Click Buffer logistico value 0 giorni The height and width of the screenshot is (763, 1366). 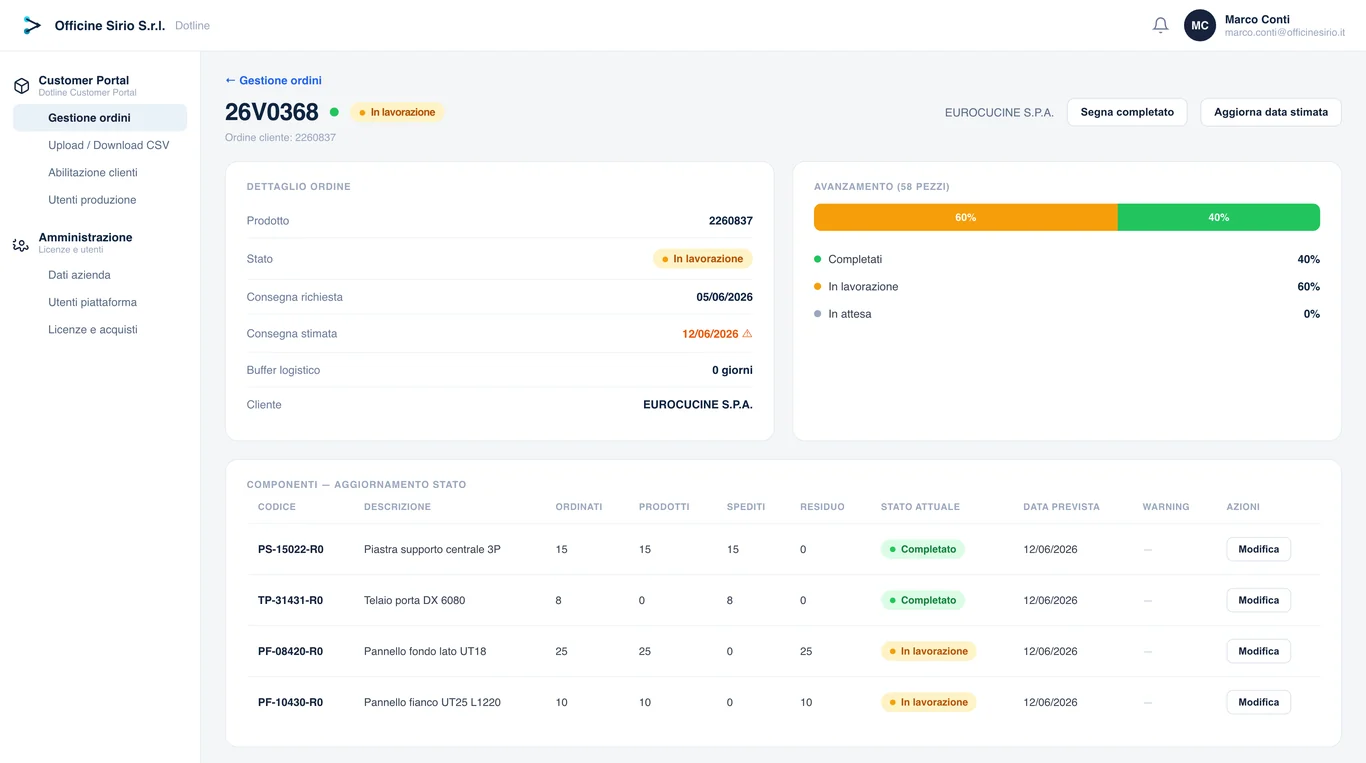732,370
